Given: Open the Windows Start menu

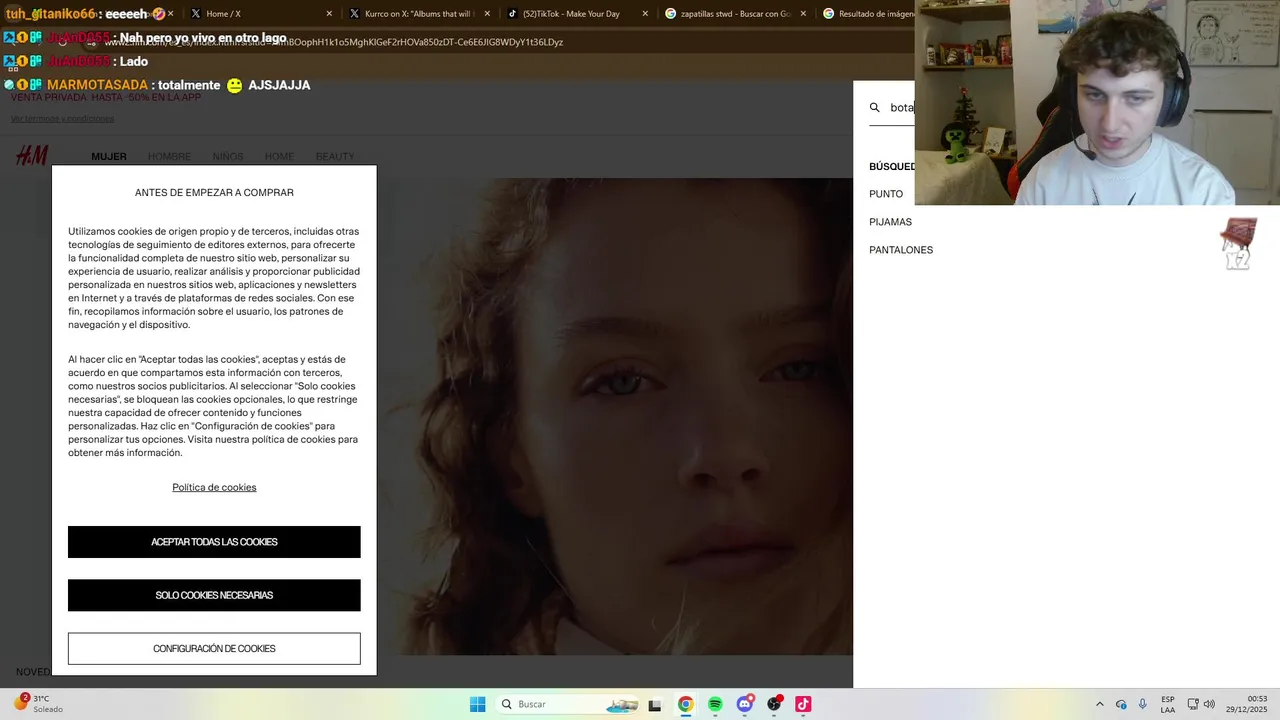Looking at the screenshot, I should [x=478, y=704].
